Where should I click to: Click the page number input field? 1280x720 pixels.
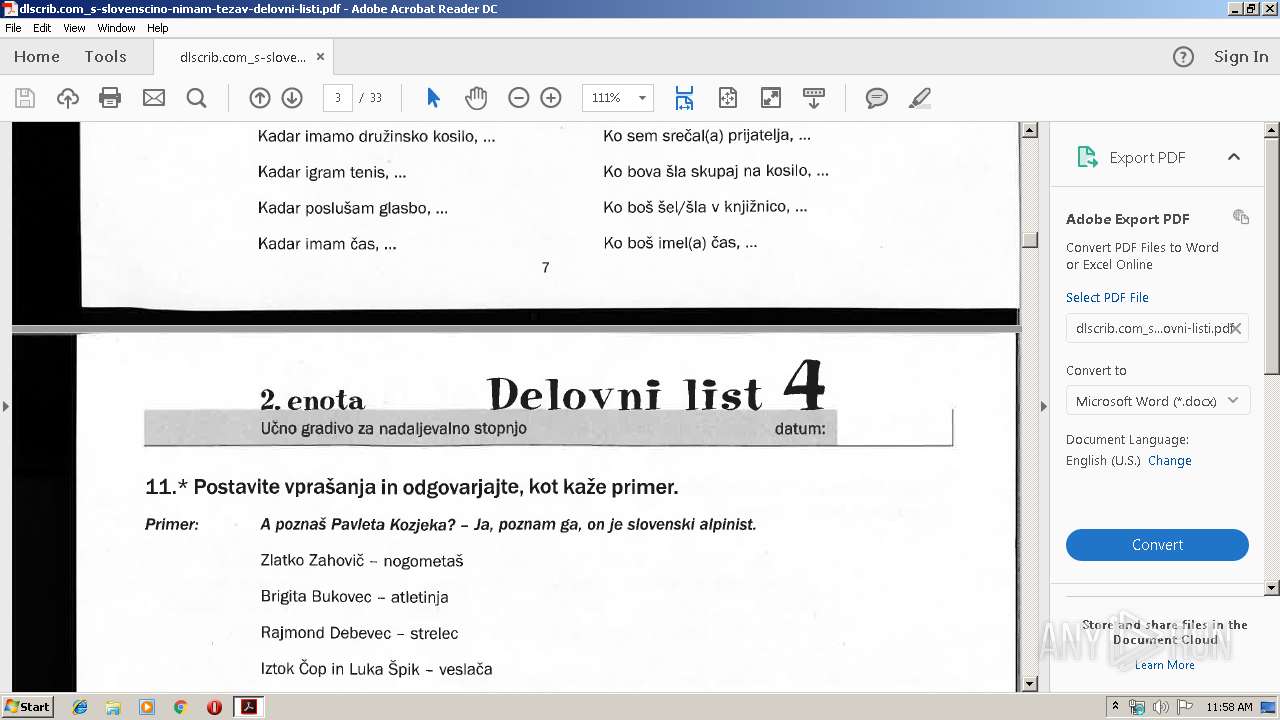click(338, 98)
